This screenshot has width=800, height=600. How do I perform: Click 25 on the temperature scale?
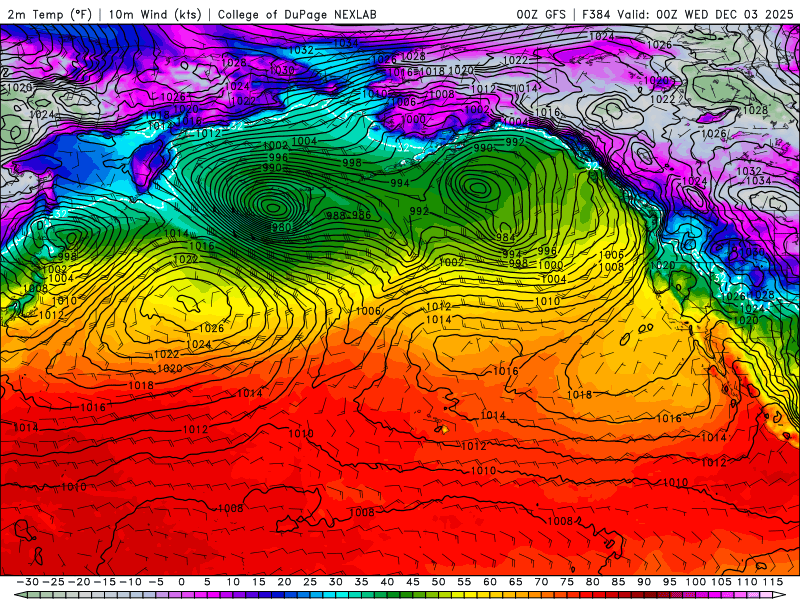pos(310,582)
